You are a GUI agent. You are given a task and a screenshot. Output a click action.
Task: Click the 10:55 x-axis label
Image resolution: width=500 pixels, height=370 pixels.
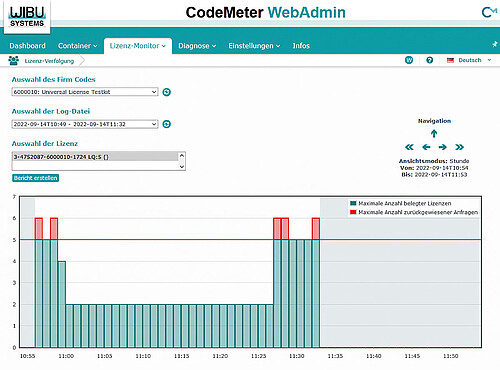(27, 356)
